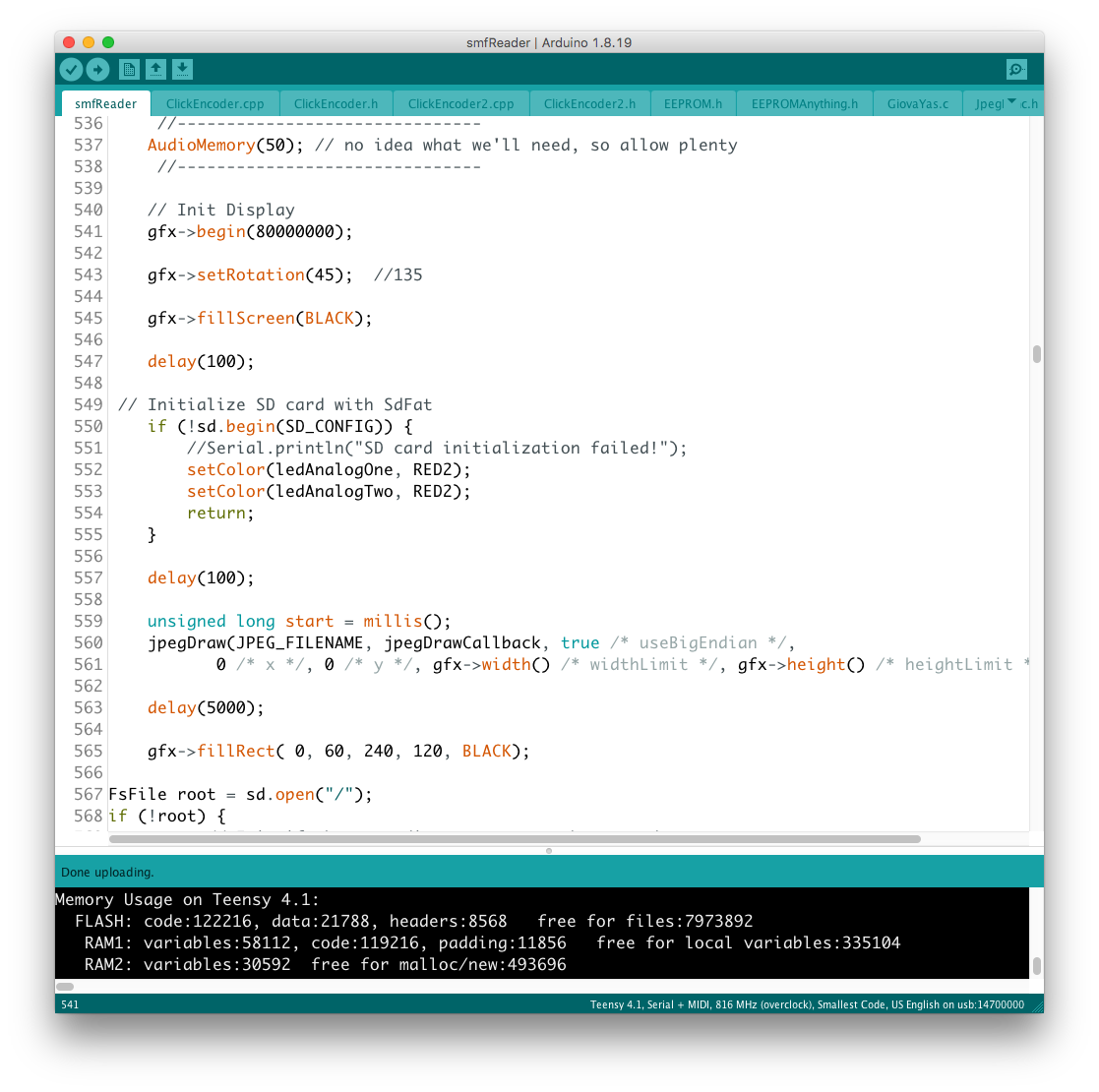Open the EEPROMAnything.h tab
This screenshot has width=1099, height=1092.
805,103
